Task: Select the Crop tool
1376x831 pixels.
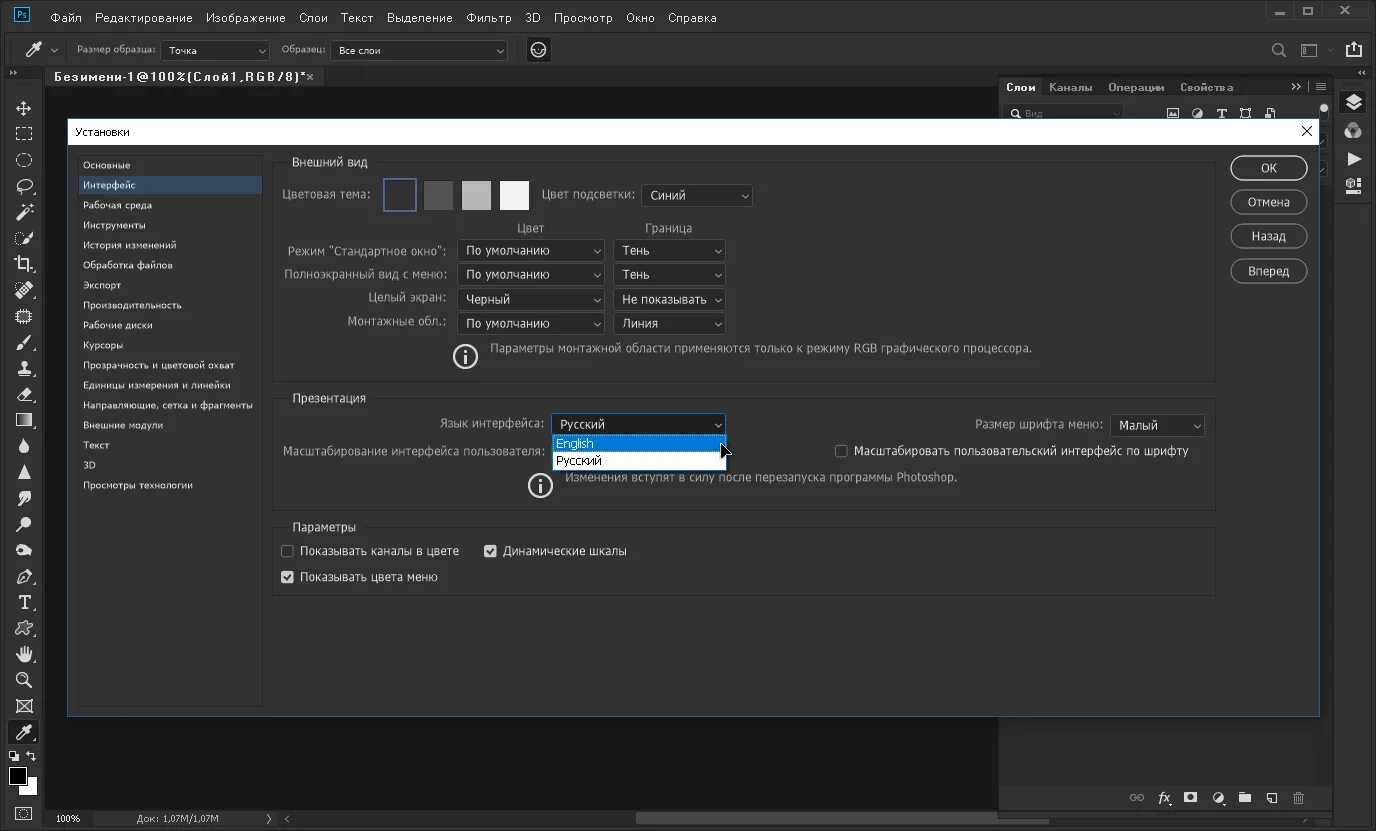Action: pos(24,264)
